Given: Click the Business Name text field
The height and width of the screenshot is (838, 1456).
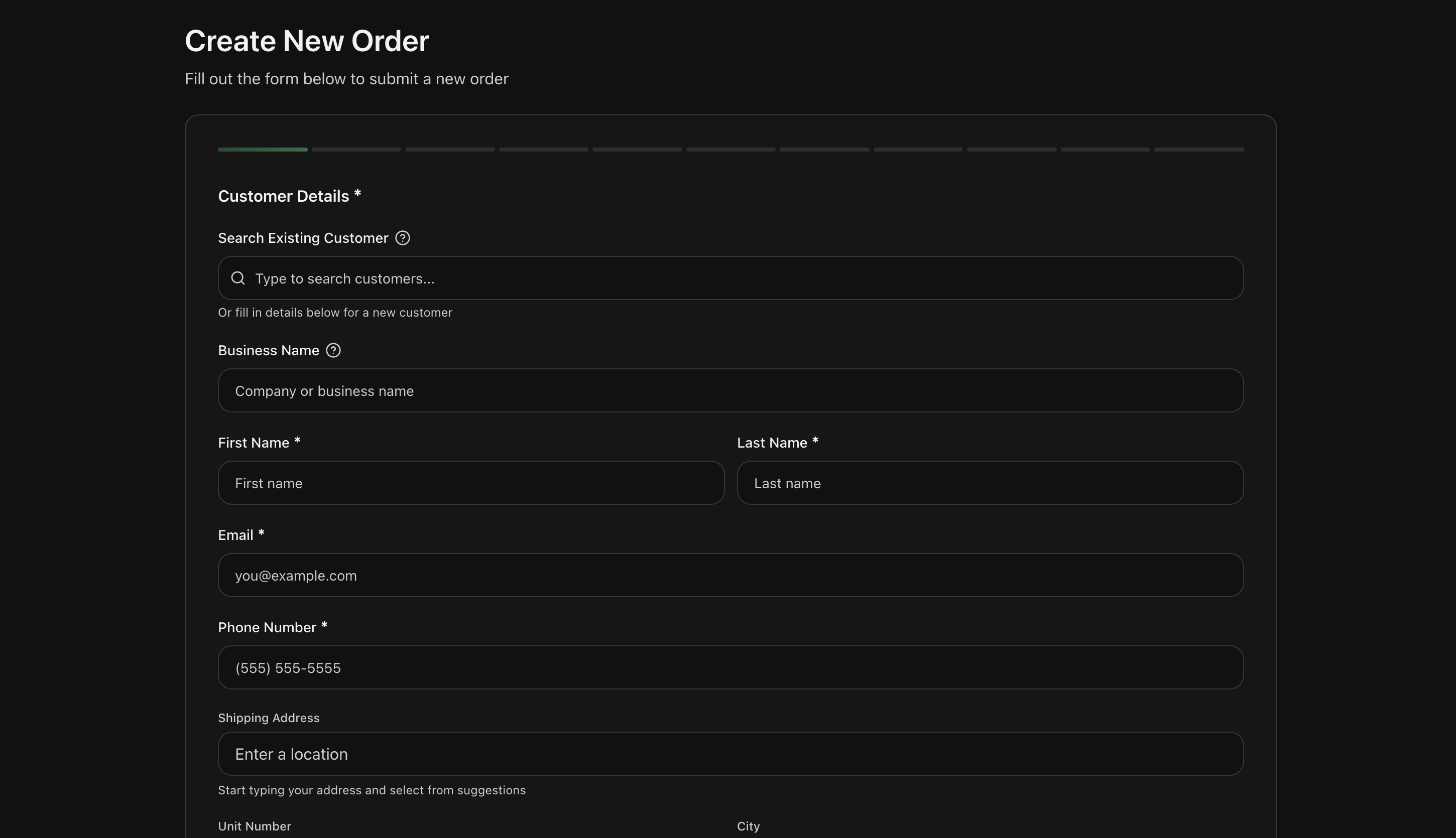Looking at the screenshot, I should (730, 391).
